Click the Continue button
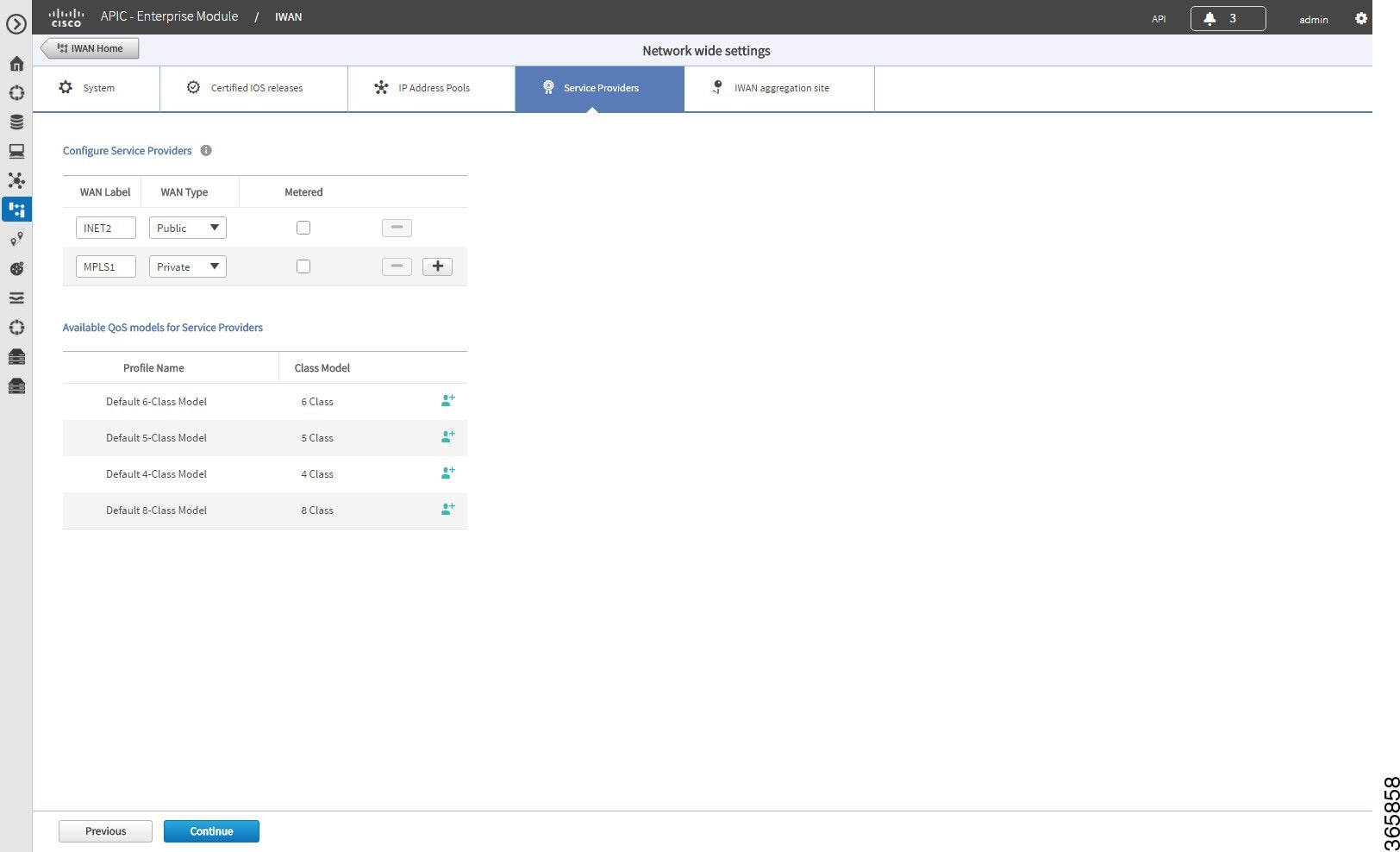 point(211,831)
